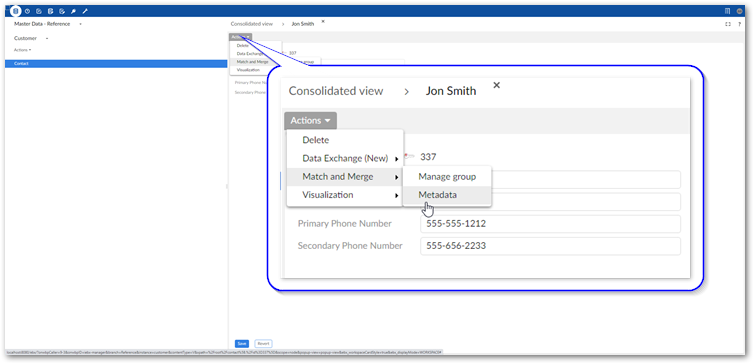Click the user avatar icon
Viewport: 754px width, 364px height.
(739, 11)
